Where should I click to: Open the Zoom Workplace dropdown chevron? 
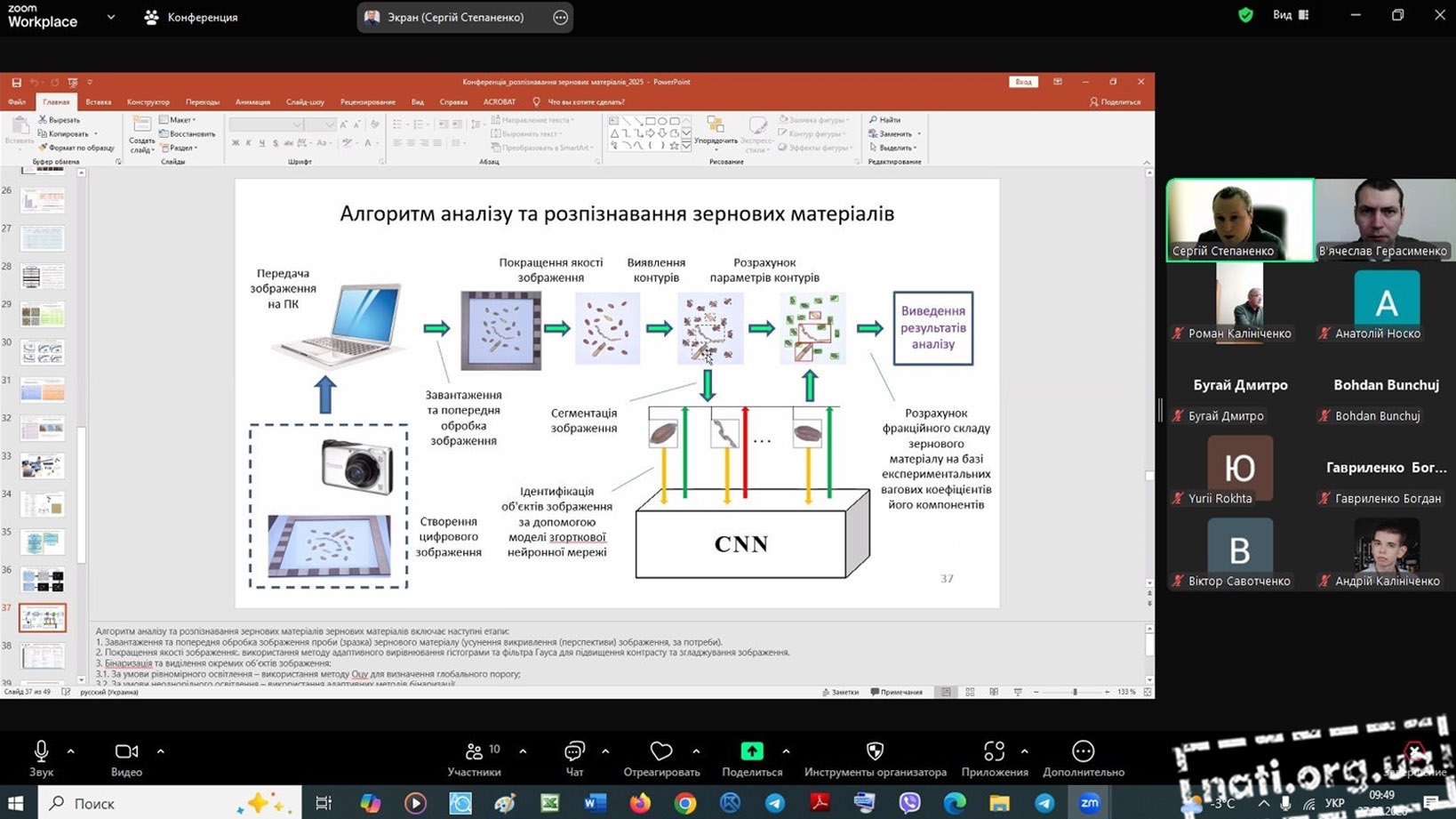point(111,17)
